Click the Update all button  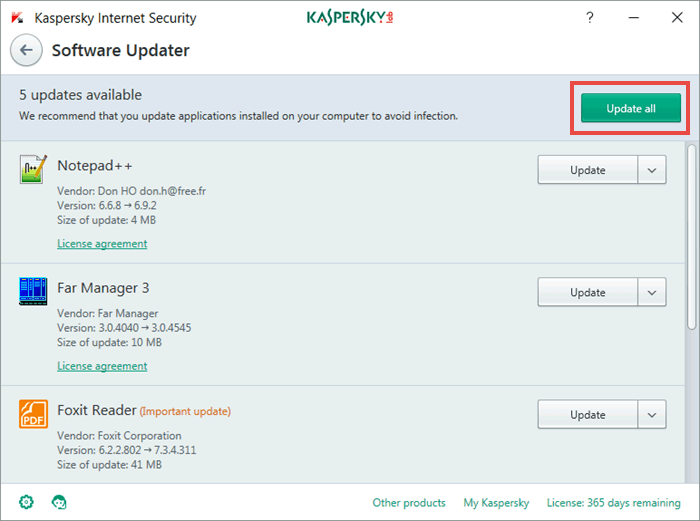pos(630,108)
